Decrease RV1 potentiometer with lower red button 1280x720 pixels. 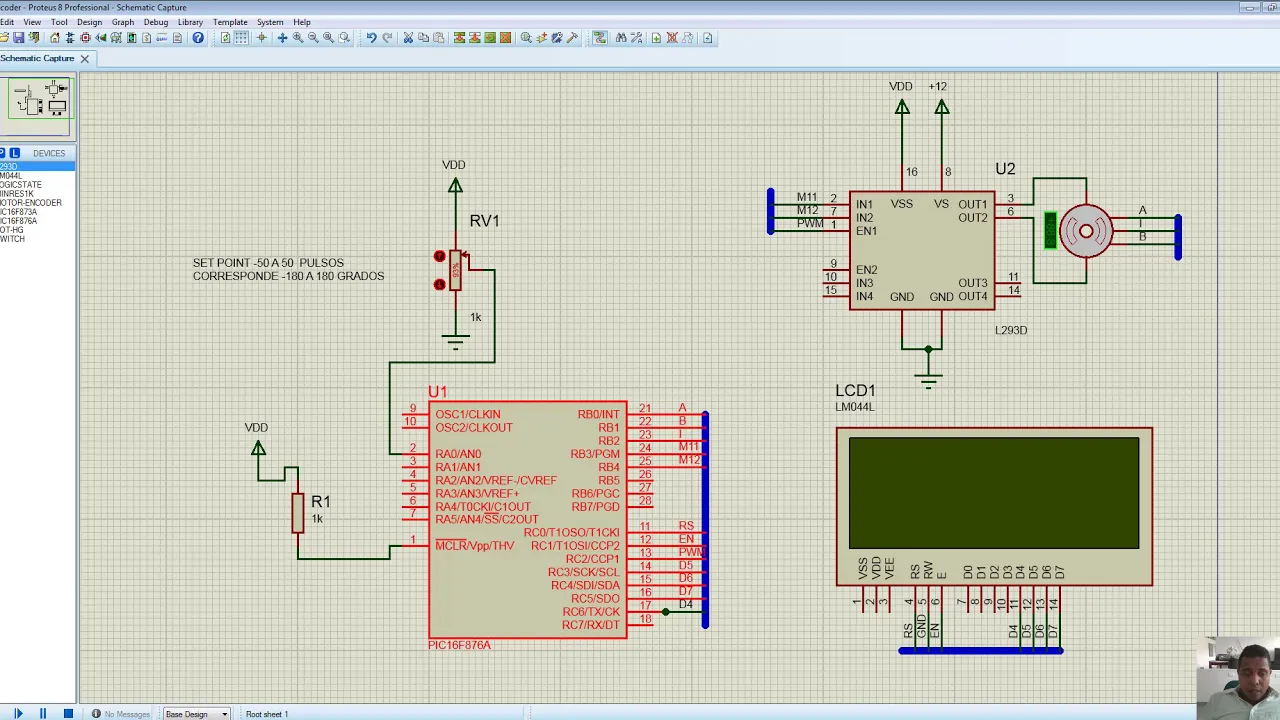click(439, 285)
